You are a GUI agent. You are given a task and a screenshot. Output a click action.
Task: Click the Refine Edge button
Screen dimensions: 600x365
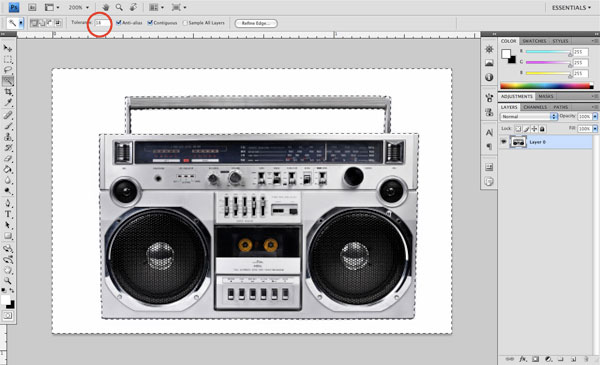pos(256,23)
